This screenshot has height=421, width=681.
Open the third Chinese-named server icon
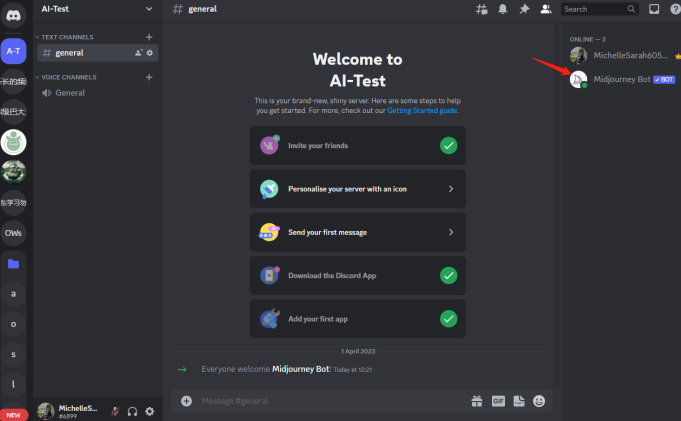tap(13, 202)
